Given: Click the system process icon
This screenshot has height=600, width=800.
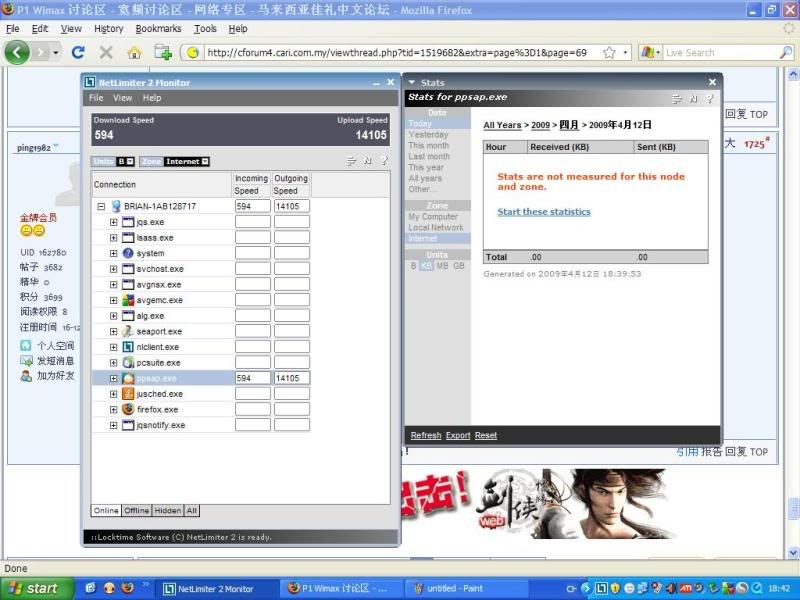Looking at the screenshot, I should (x=128, y=253).
